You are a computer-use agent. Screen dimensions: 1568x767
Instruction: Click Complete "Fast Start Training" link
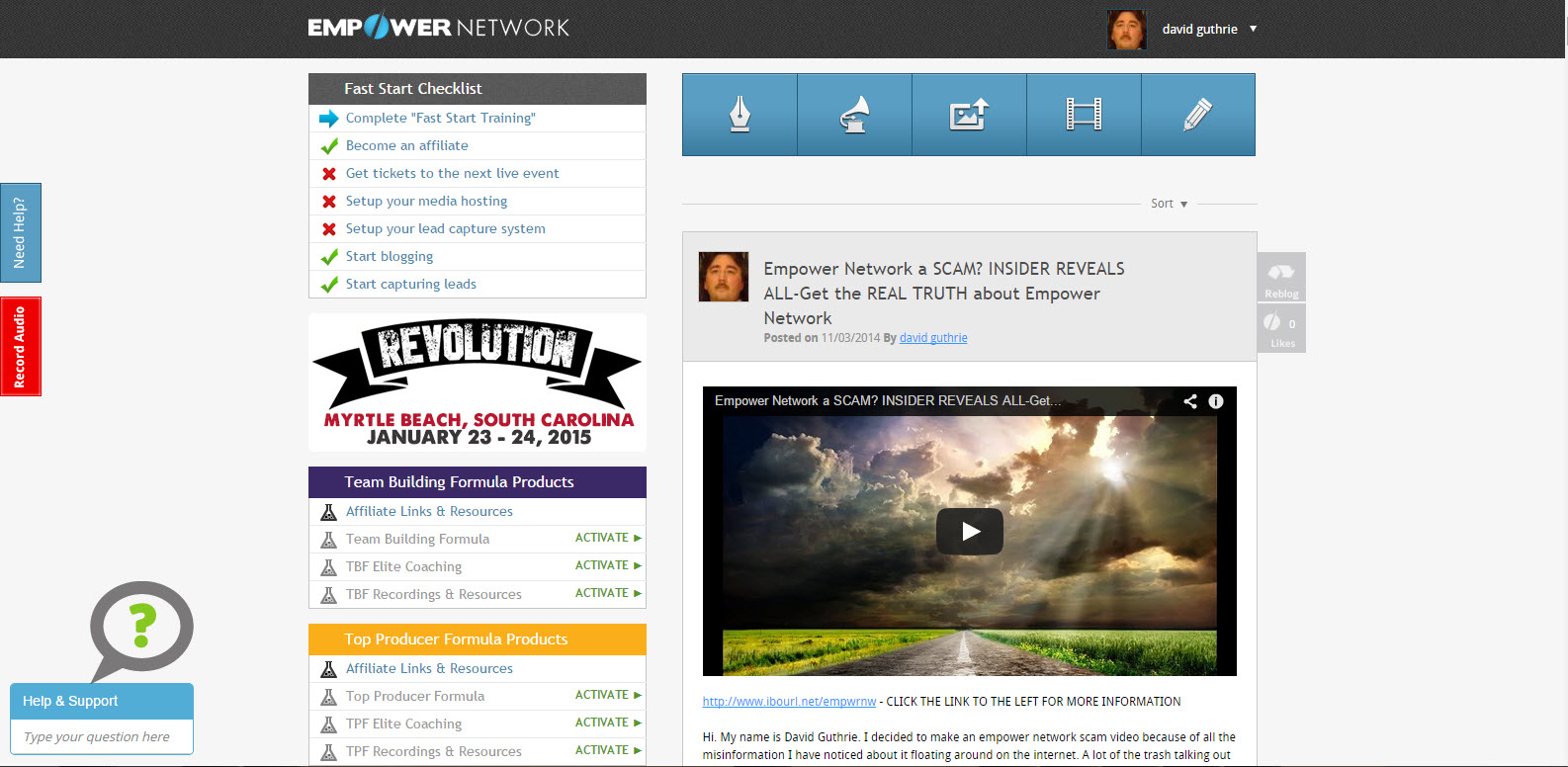(x=440, y=118)
